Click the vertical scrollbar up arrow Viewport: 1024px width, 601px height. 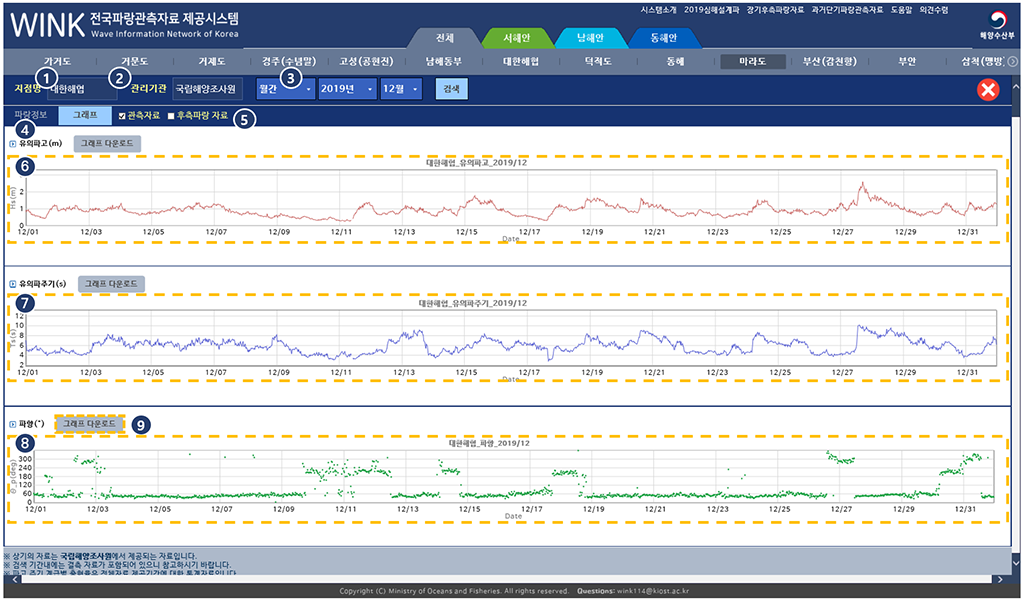(1016, 87)
